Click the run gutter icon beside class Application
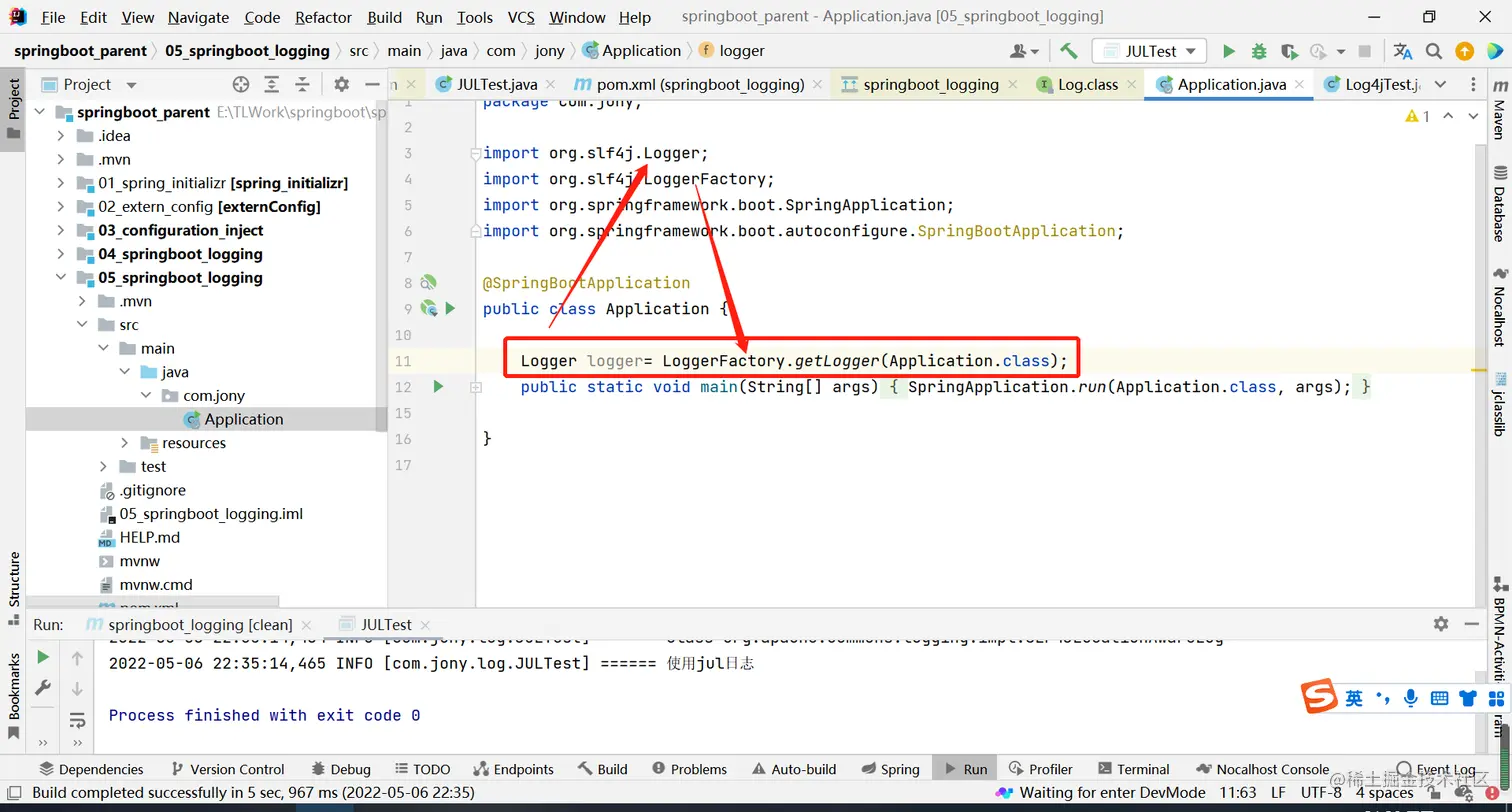Image resolution: width=1512 pixels, height=812 pixels. click(x=450, y=309)
